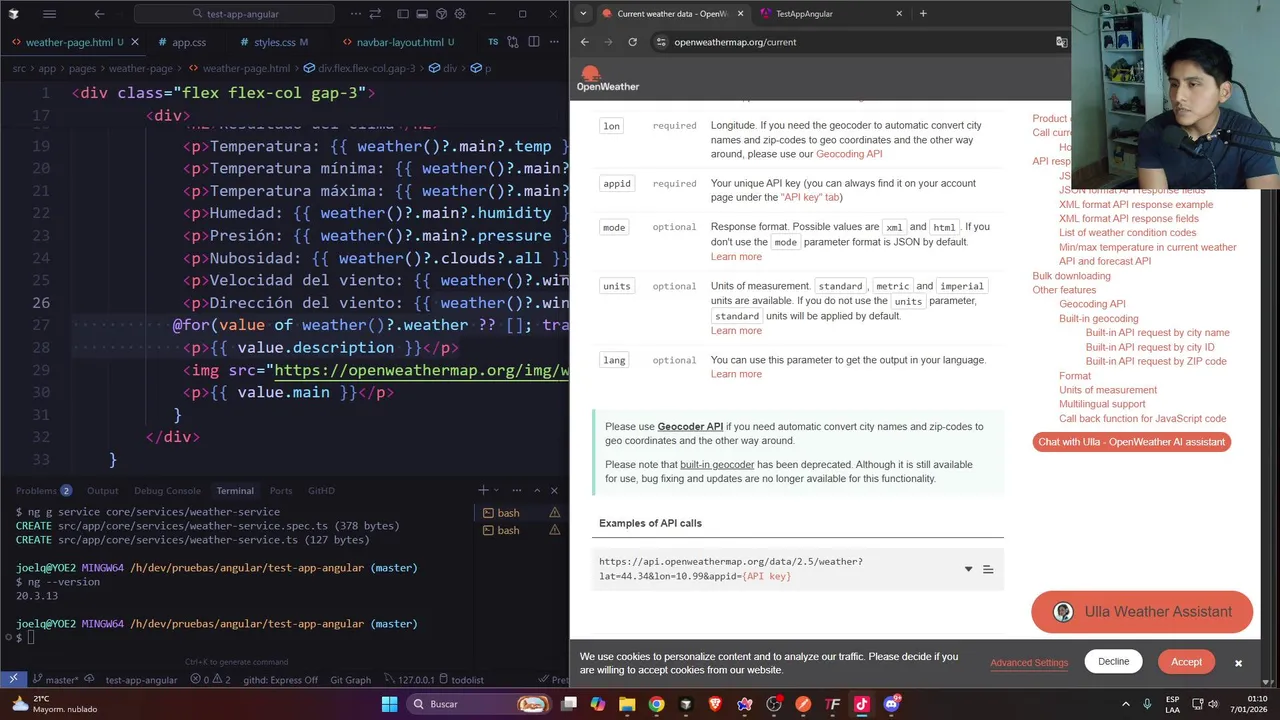Go back in the browser

pyautogui.click(x=585, y=42)
